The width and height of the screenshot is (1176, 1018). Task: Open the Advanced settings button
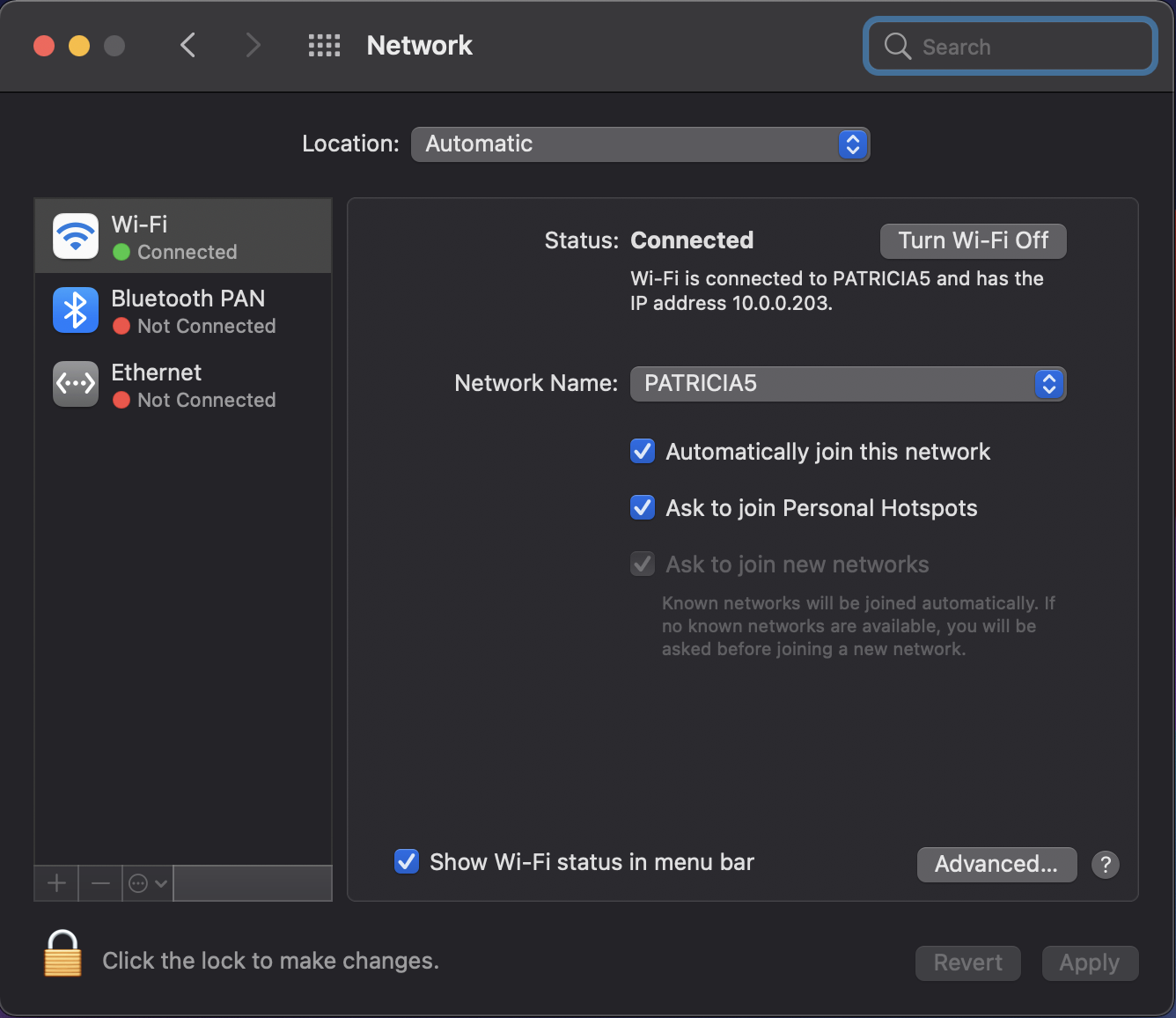996,864
